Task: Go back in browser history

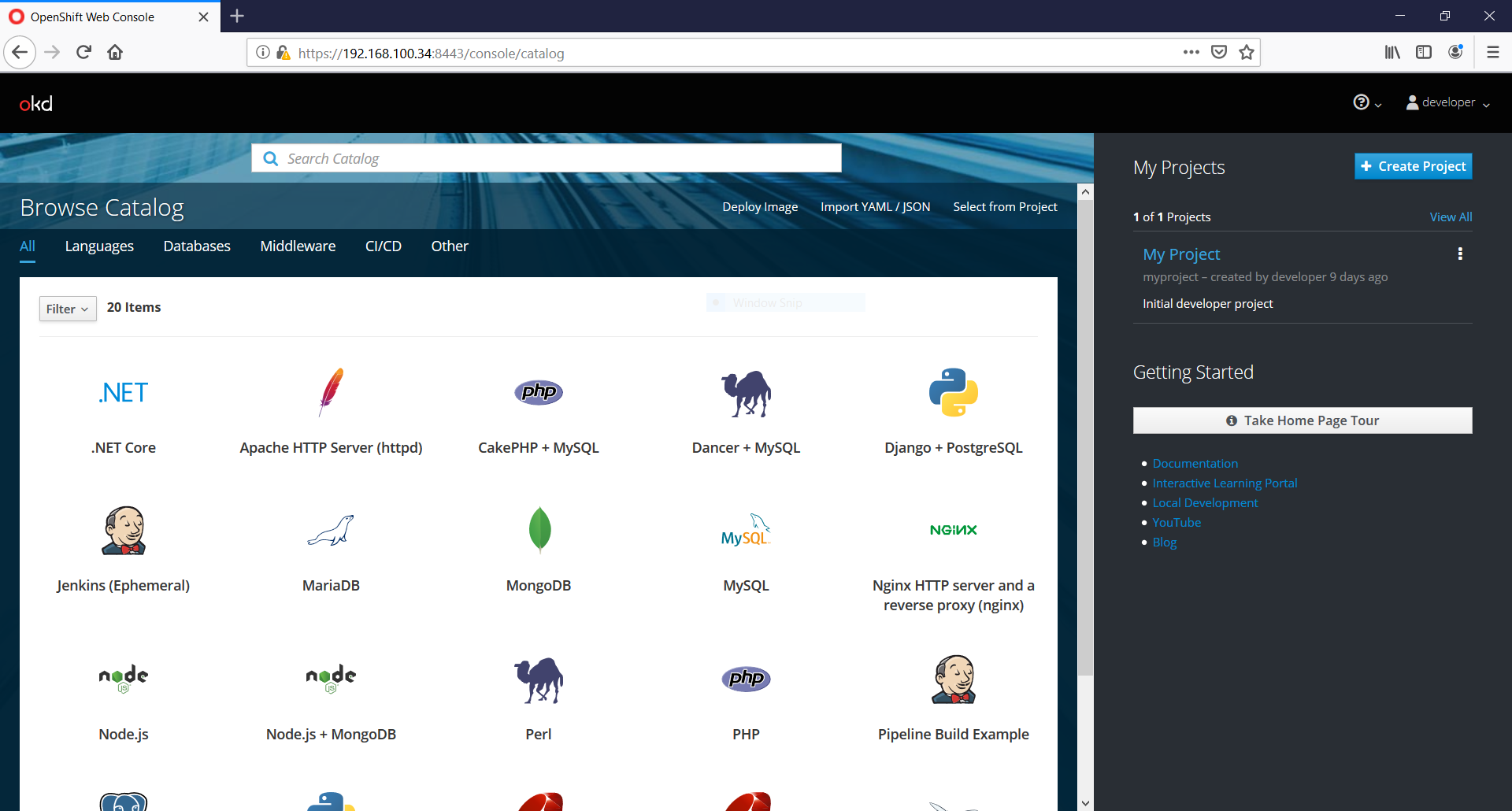Action: coord(20,53)
